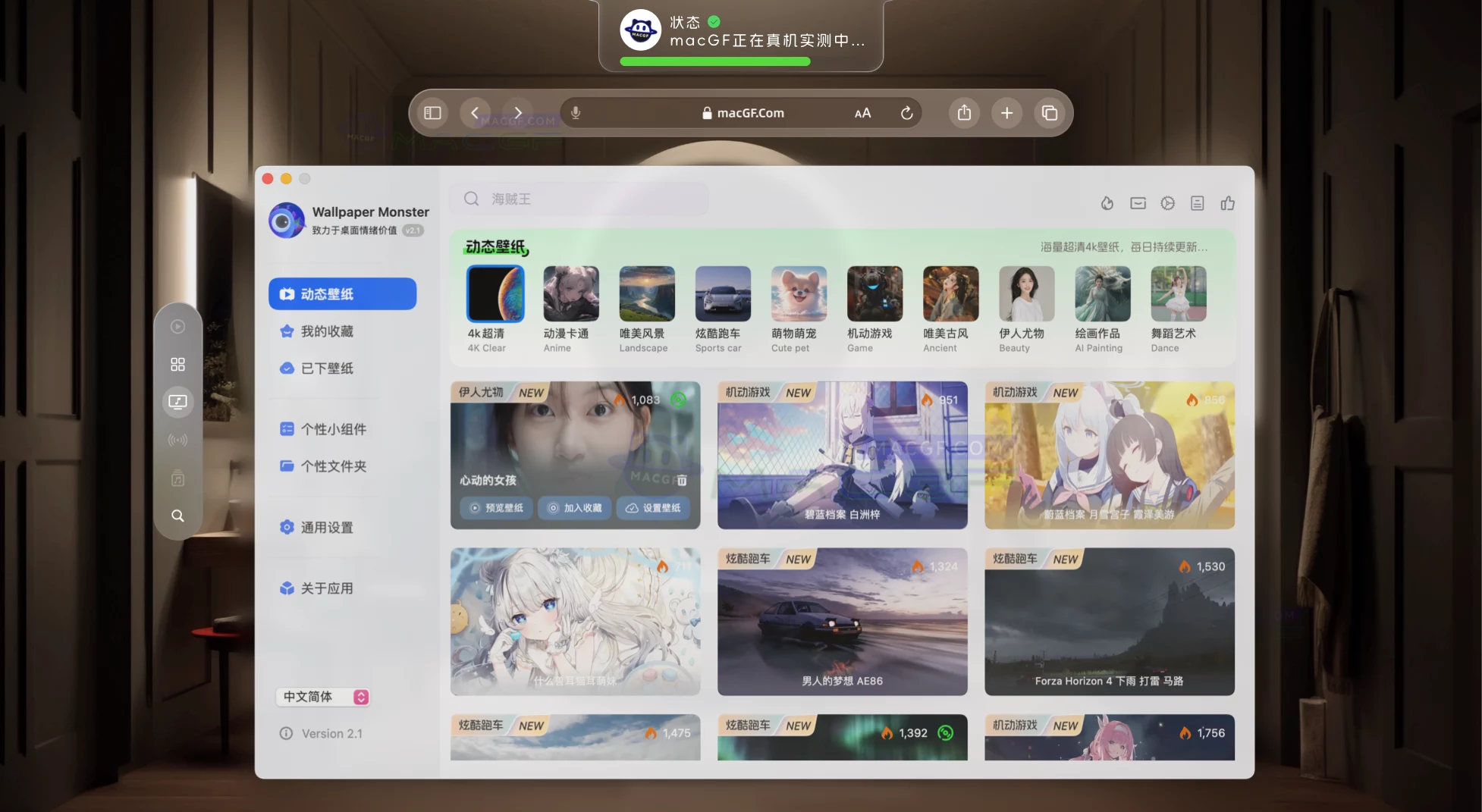
Task: Click the magnifier icon in the floating left dock
Action: tap(177, 516)
